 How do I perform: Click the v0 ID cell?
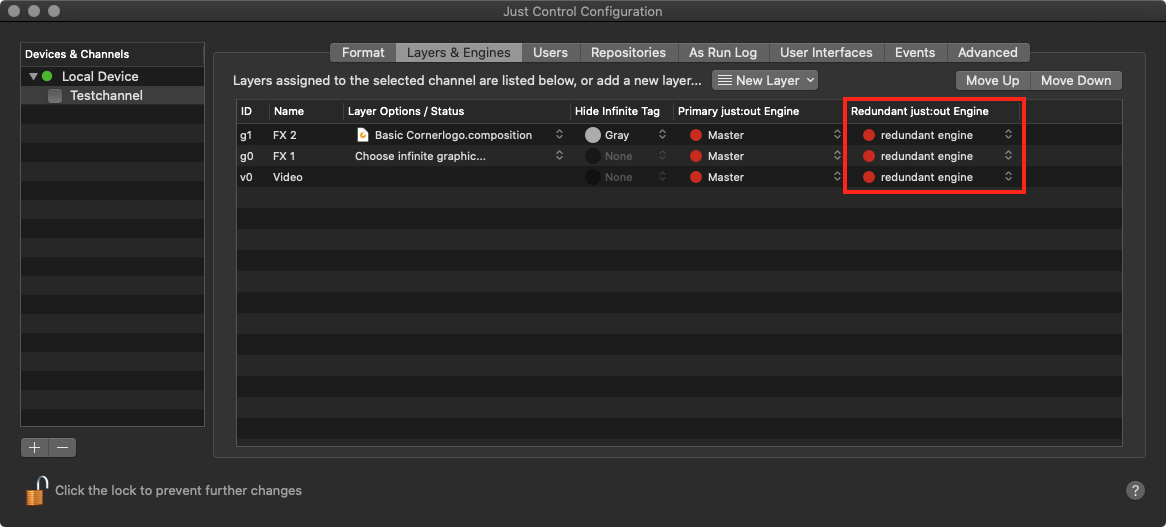click(253, 177)
